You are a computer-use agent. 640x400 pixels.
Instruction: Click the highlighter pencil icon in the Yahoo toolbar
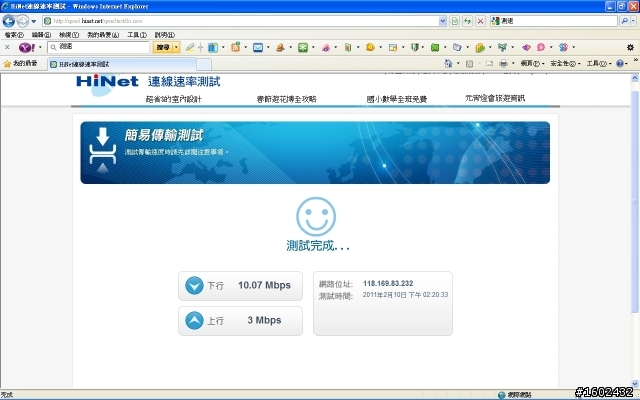pyautogui.click(x=190, y=47)
